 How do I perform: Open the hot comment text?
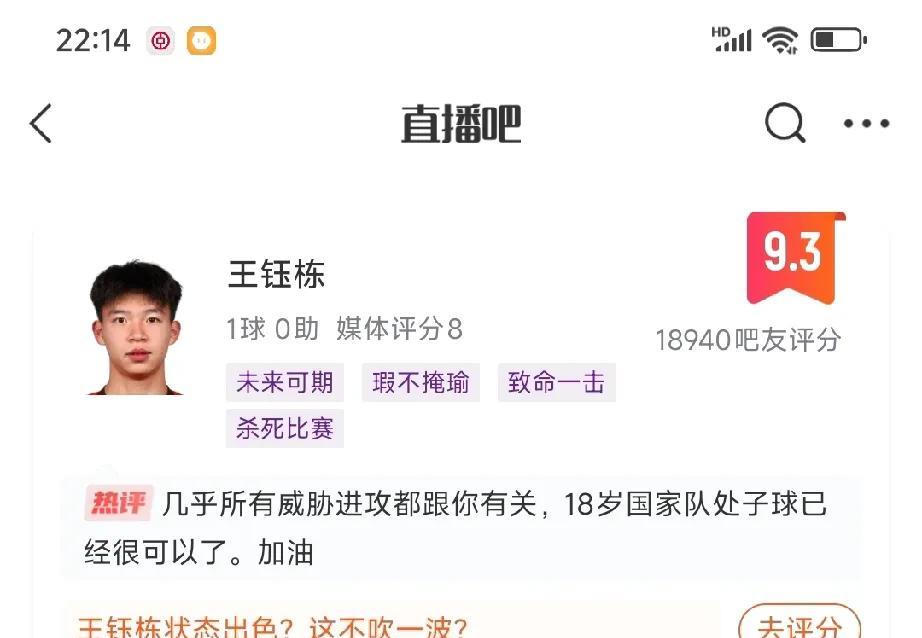tap(456, 527)
